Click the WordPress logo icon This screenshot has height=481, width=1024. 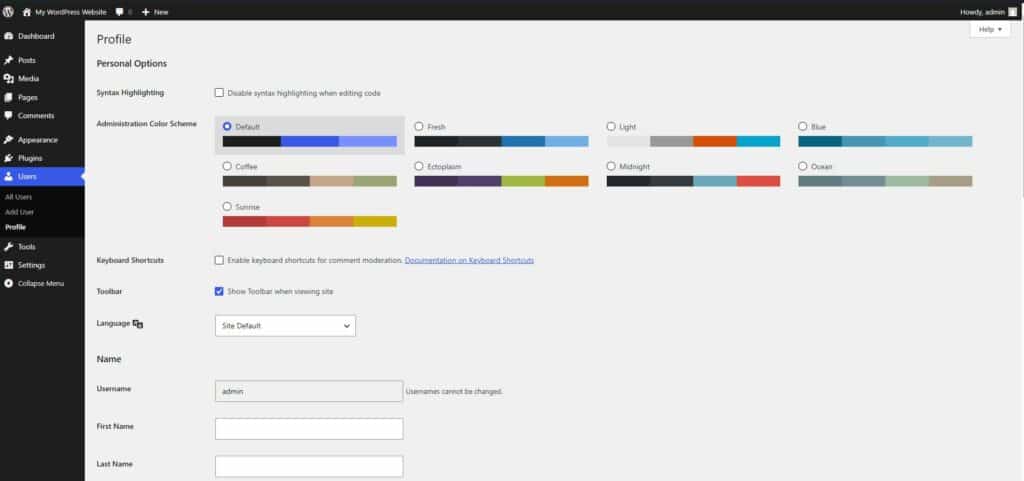coord(9,11)
